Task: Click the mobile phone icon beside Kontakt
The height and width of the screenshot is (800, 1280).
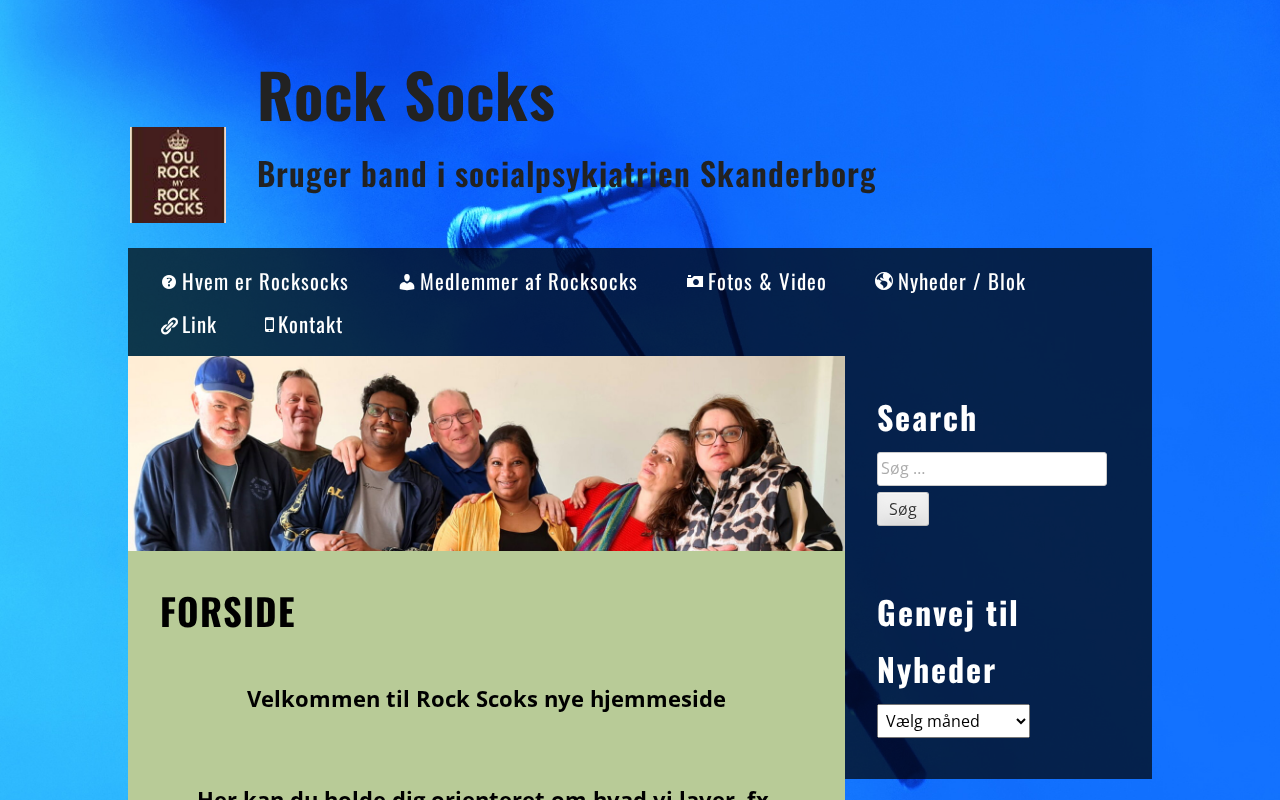Action: click(269, 324)
